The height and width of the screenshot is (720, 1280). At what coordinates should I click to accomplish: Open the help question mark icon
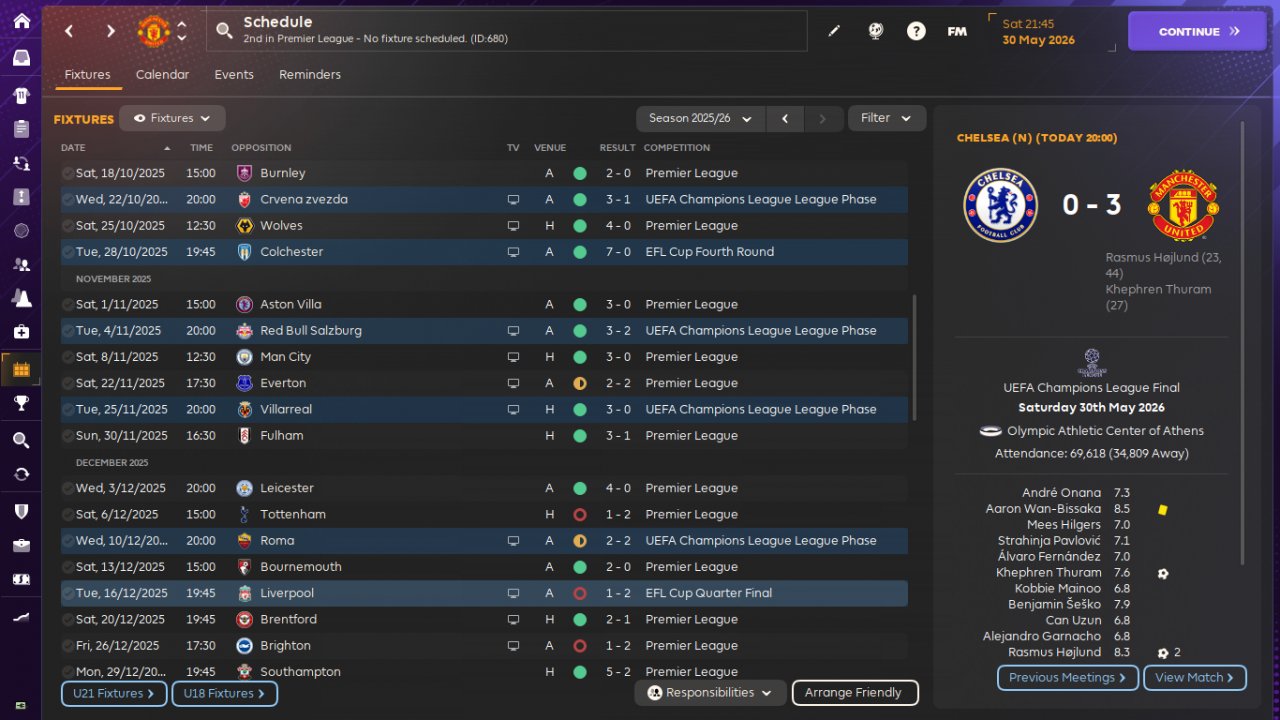[x=916, y=31]
